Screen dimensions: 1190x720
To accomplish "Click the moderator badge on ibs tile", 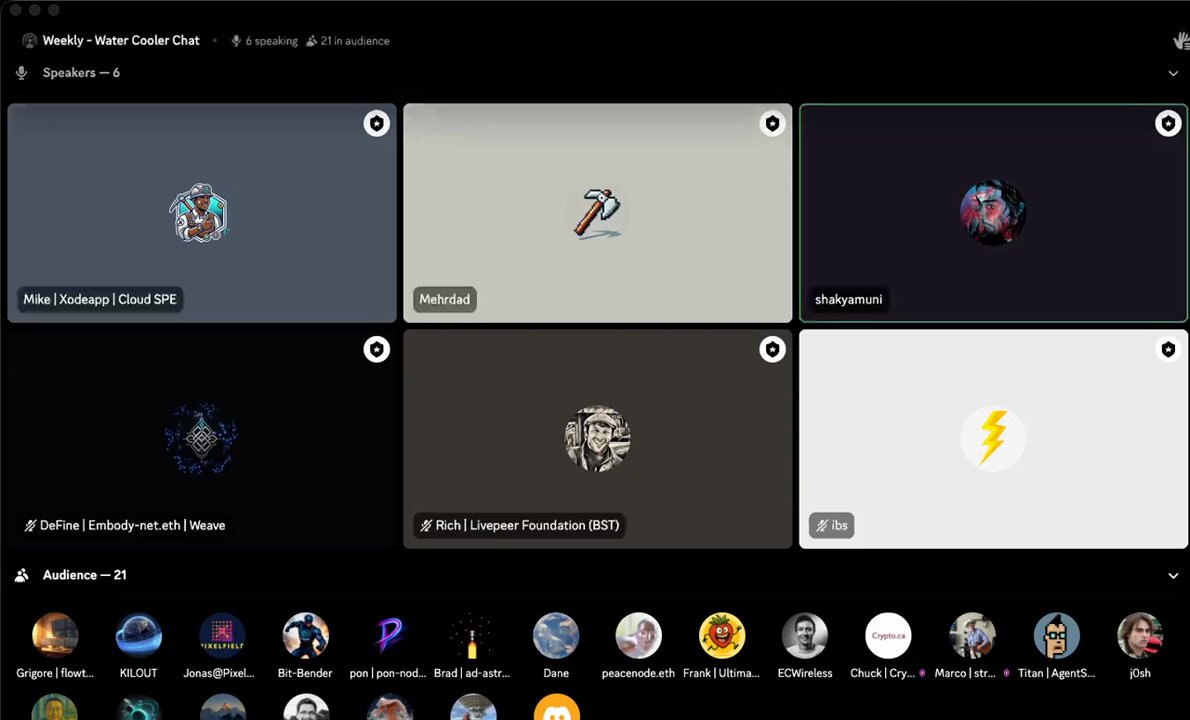I will [x=1168, y=349].
